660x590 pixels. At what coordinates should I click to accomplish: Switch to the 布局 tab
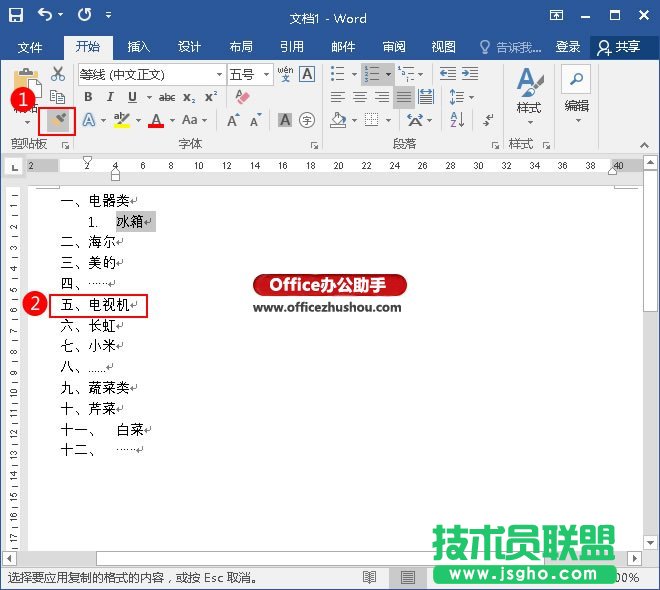[241, 46]
